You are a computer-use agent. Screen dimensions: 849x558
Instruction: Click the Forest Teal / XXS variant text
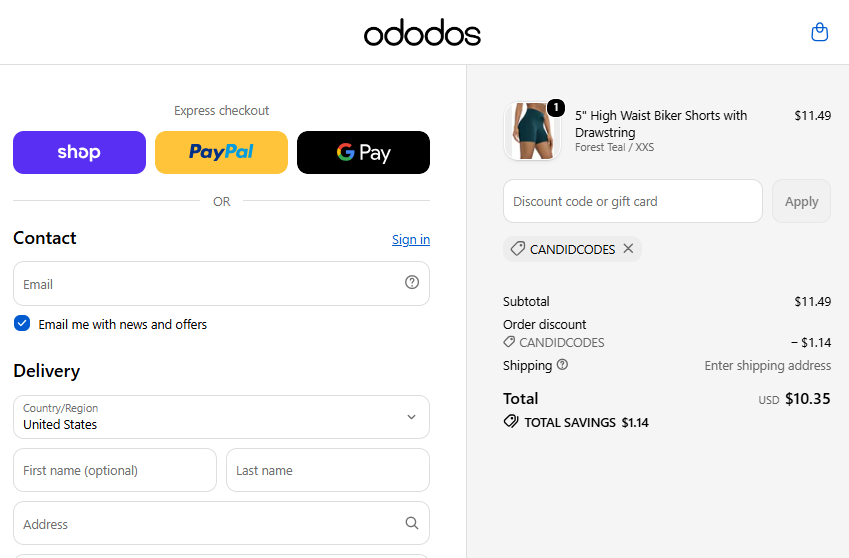pyautogui.click(x=615, y=147)
